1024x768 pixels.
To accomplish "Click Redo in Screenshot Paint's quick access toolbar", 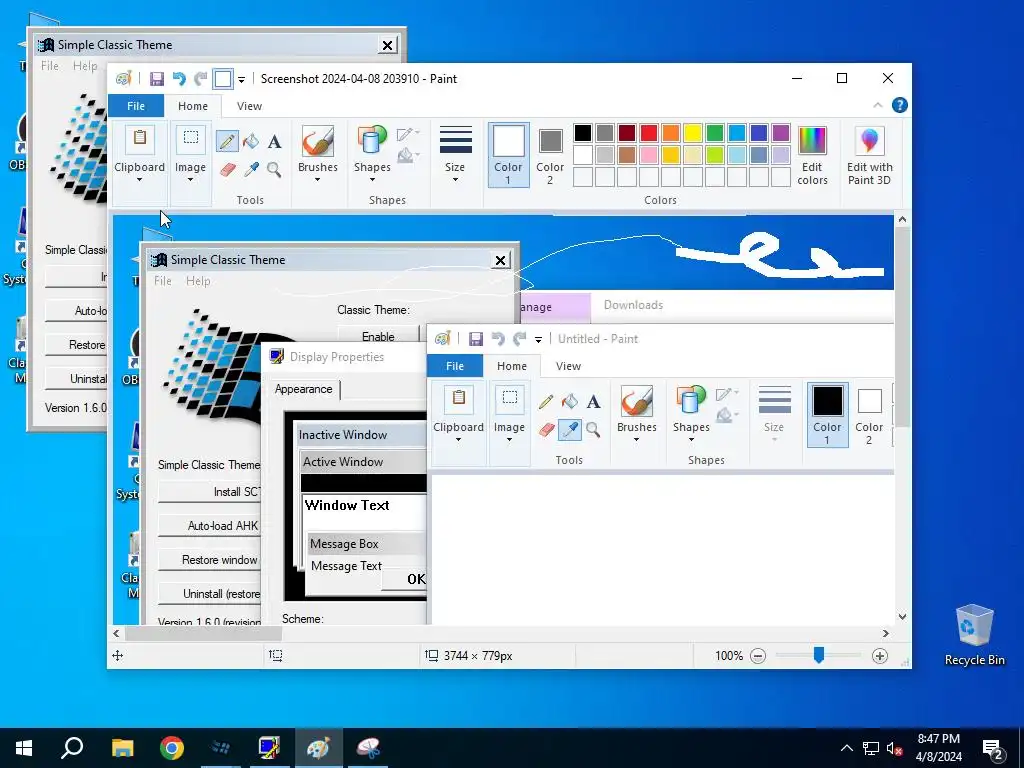I will [201, 79].
